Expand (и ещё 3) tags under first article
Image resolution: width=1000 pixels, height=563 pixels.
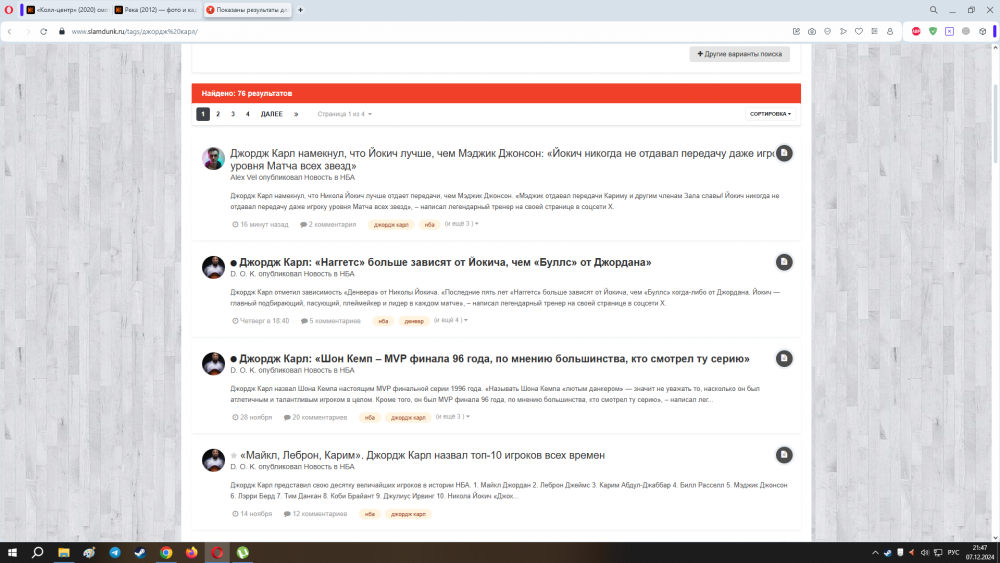click(x=461, y=224)
